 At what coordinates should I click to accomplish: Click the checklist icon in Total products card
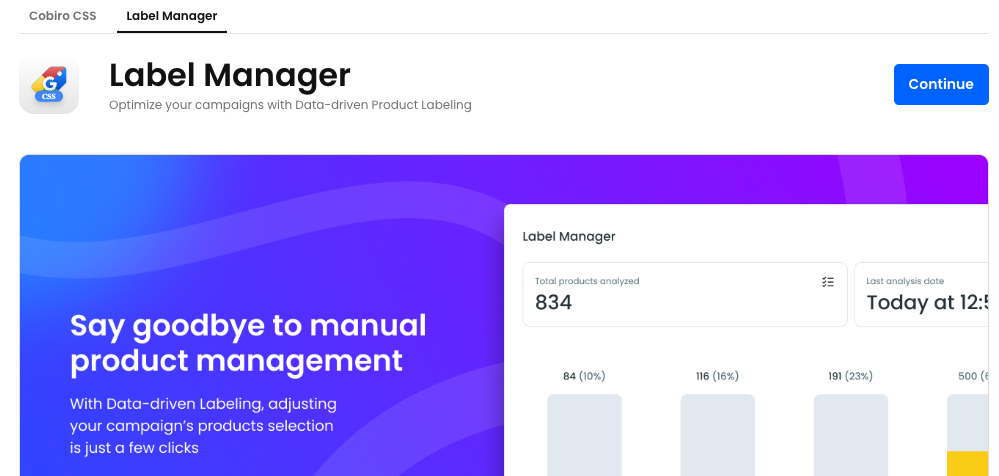[828, 282]
